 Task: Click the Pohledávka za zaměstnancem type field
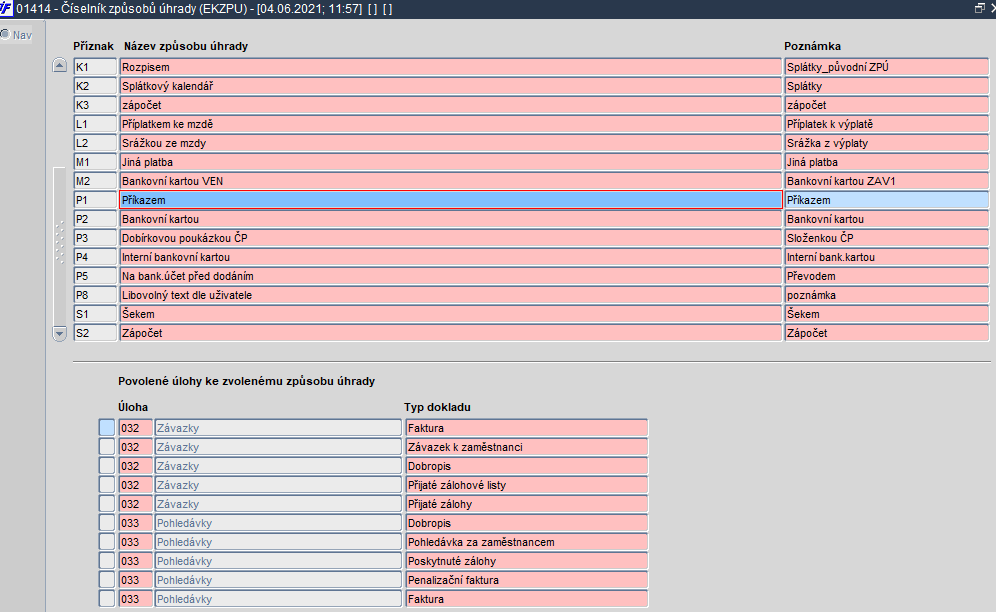tap(527, 542)
